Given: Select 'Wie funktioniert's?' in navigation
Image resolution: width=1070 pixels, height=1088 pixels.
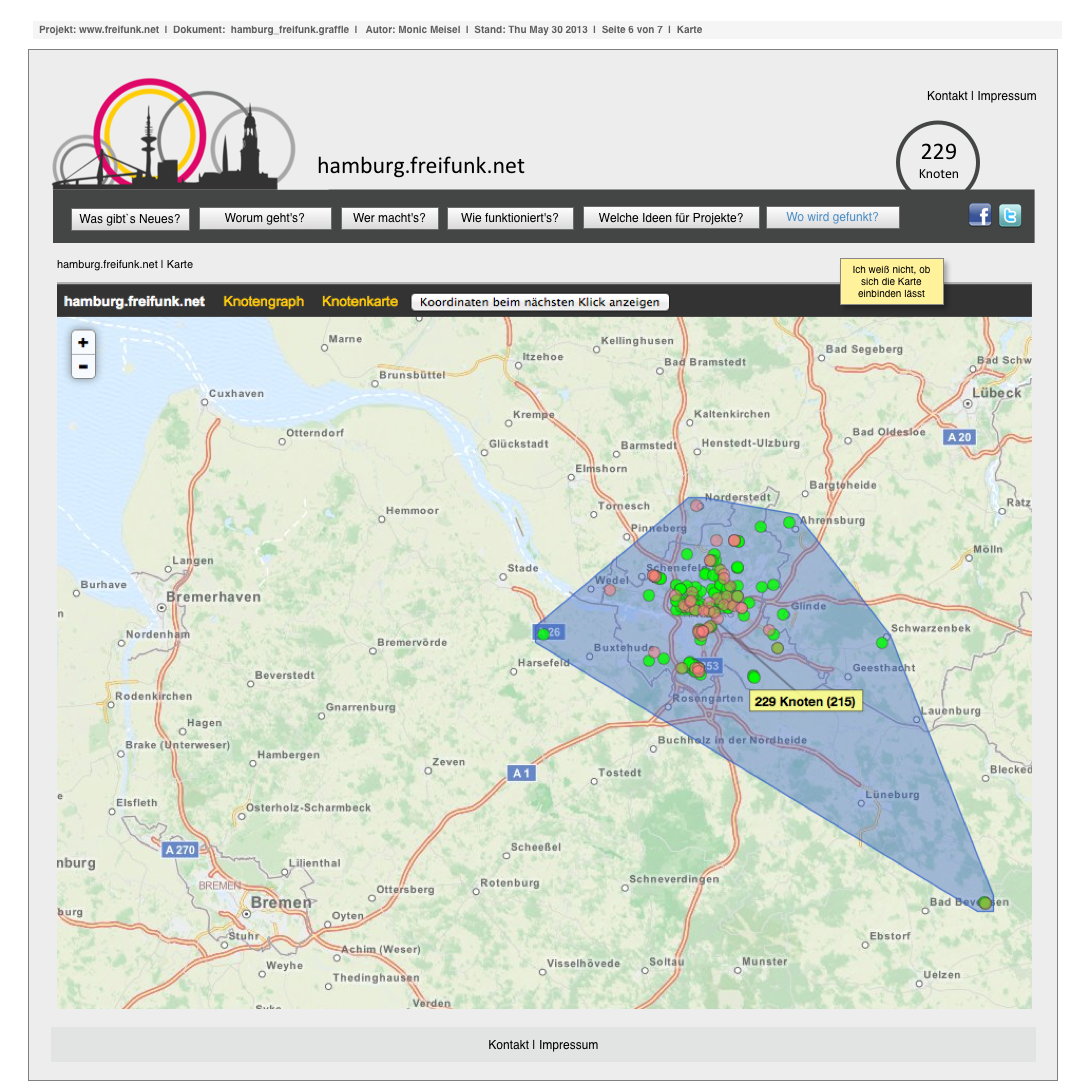Looking at the screenshot, I should click(x=510, y=218).
